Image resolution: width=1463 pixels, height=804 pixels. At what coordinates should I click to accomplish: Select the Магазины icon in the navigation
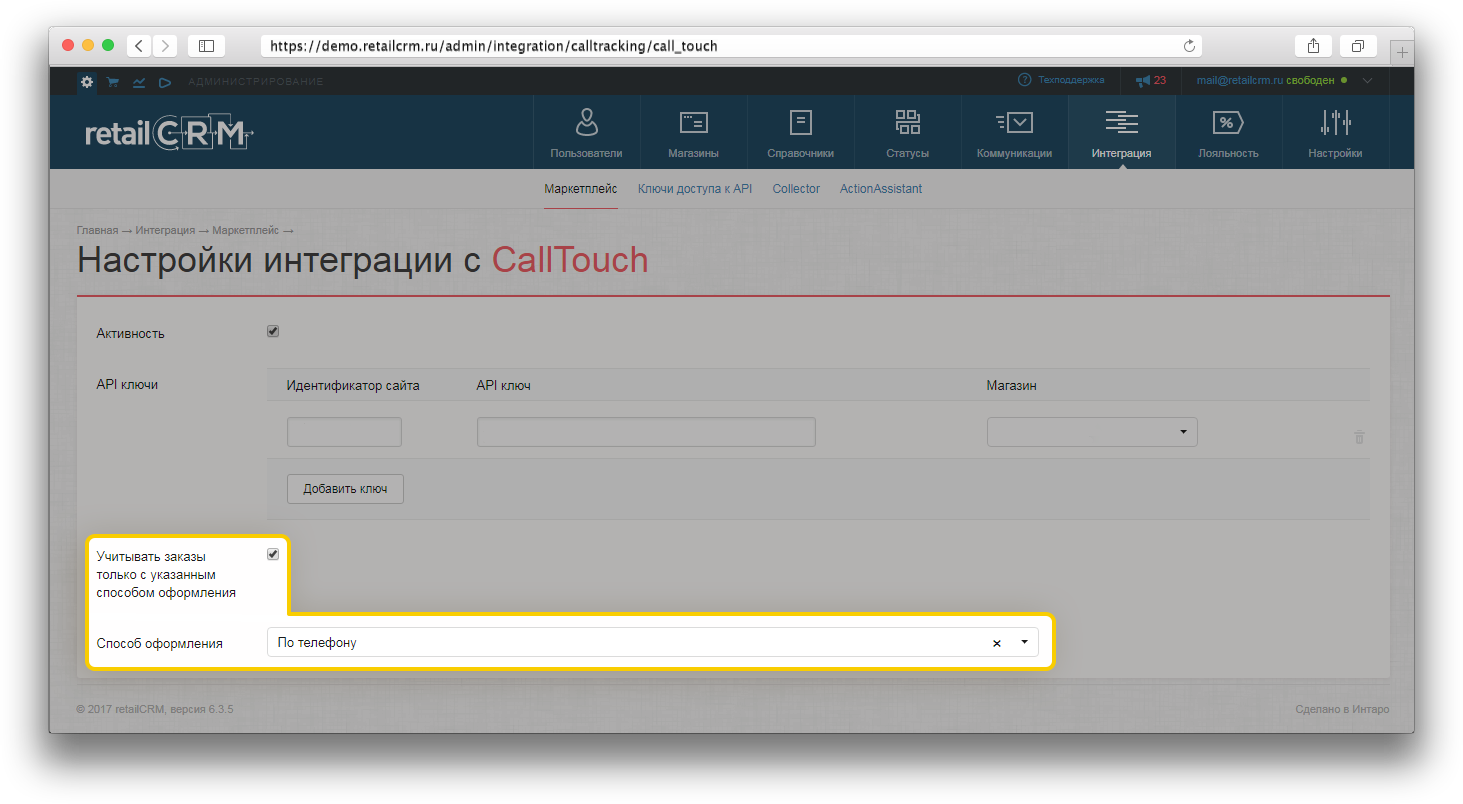click(693, 122)
